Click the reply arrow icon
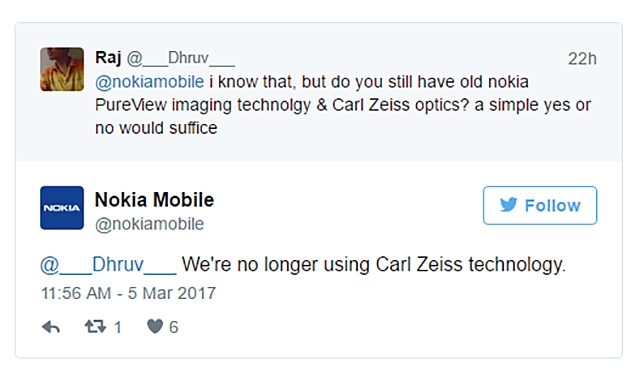This screenshot has width=640, height=372. (51, 327)
